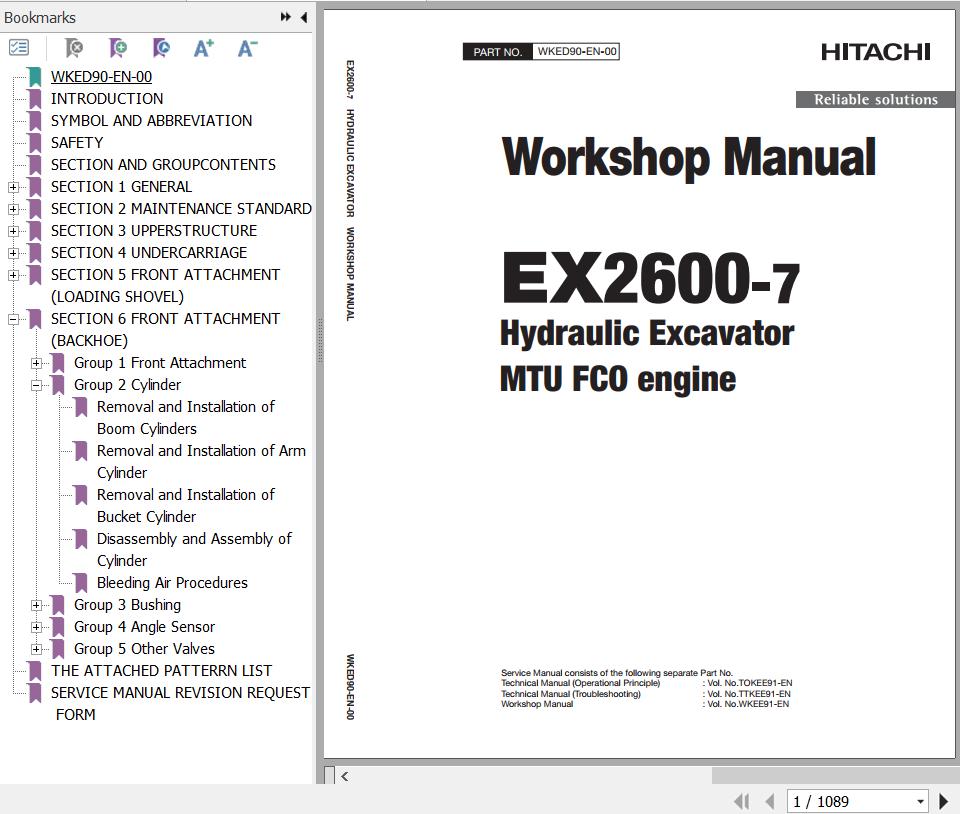The width and height of the screenshot is (960, 814).
Task: Select SECTION 6 FRONT ATTACHMENT bookmark
Action: pyautogui.click(x=165, y=330)
